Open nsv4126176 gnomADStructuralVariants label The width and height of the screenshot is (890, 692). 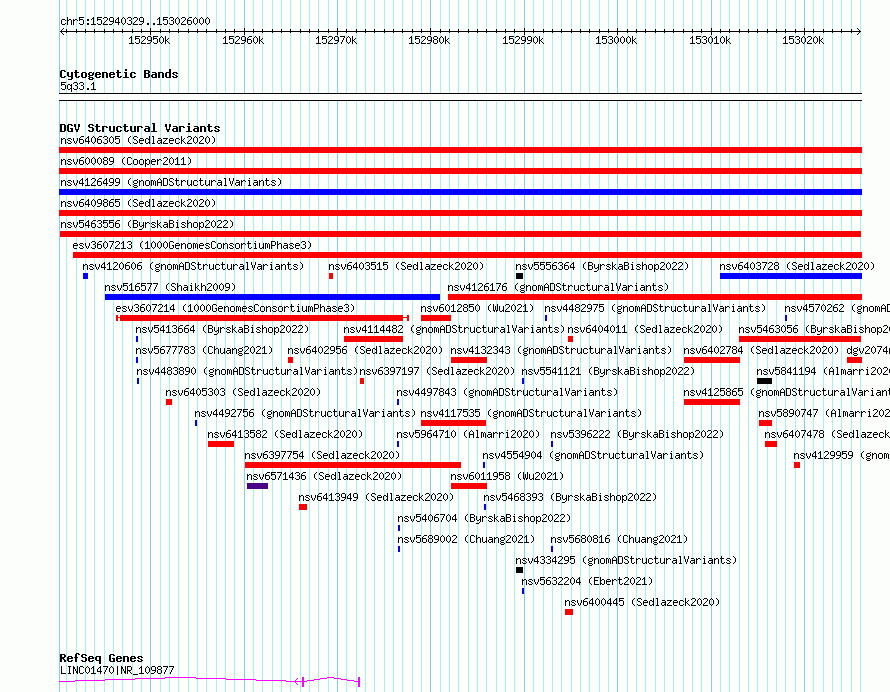point(559,287)
